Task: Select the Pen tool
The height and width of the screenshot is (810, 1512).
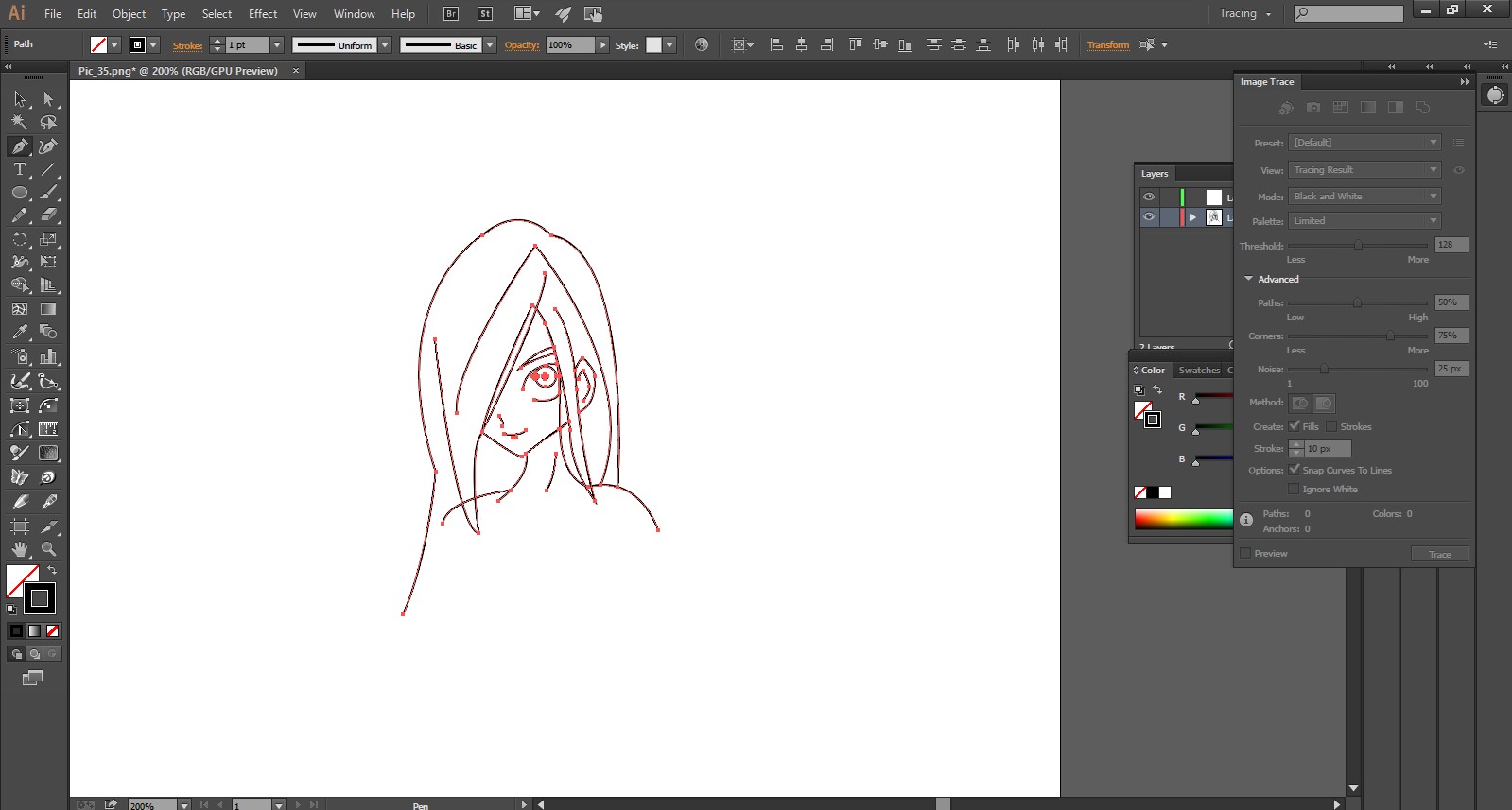Action: [20, 146]
